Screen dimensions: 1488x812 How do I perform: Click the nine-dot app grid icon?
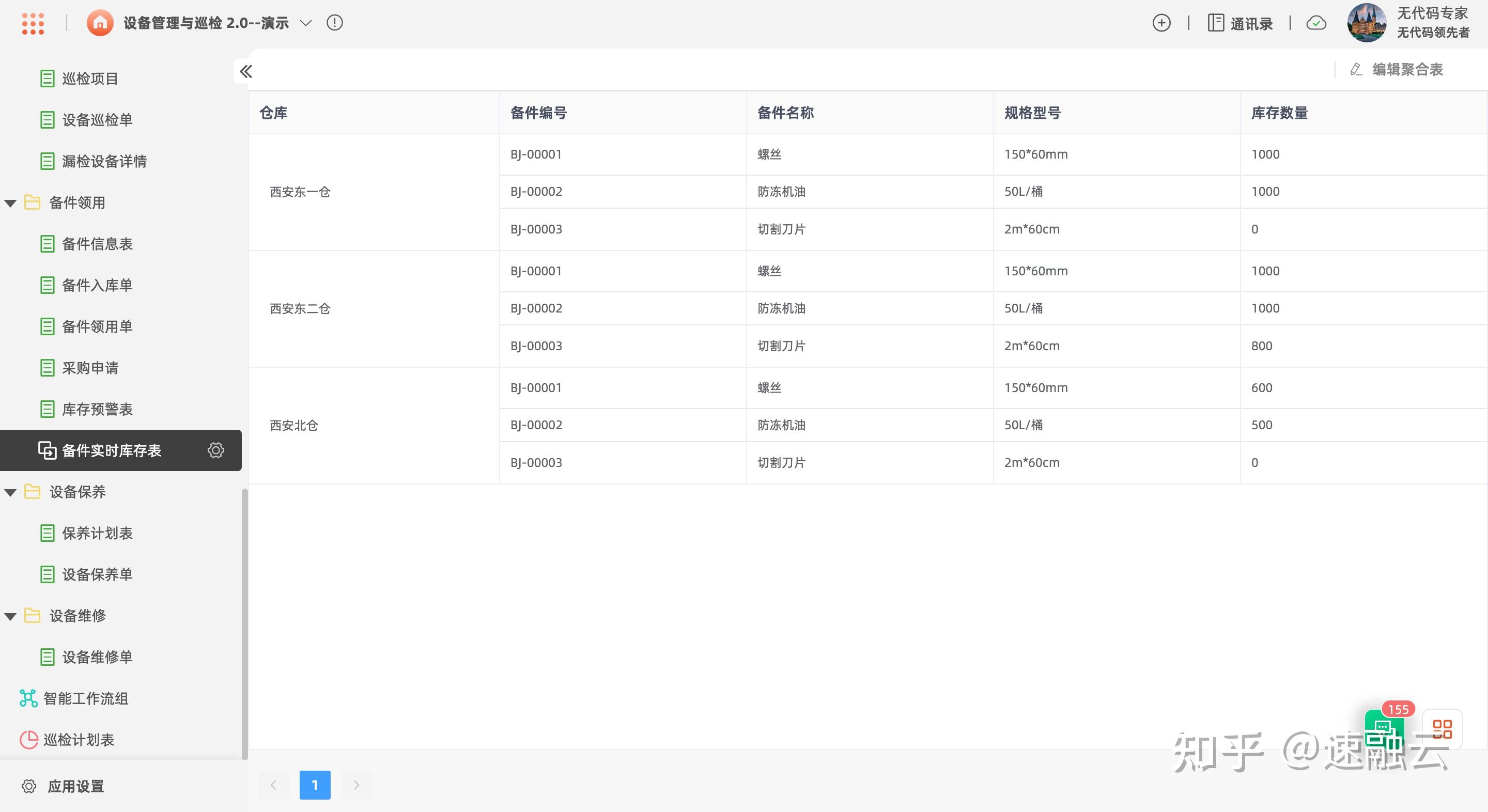[x=33, y=24]
